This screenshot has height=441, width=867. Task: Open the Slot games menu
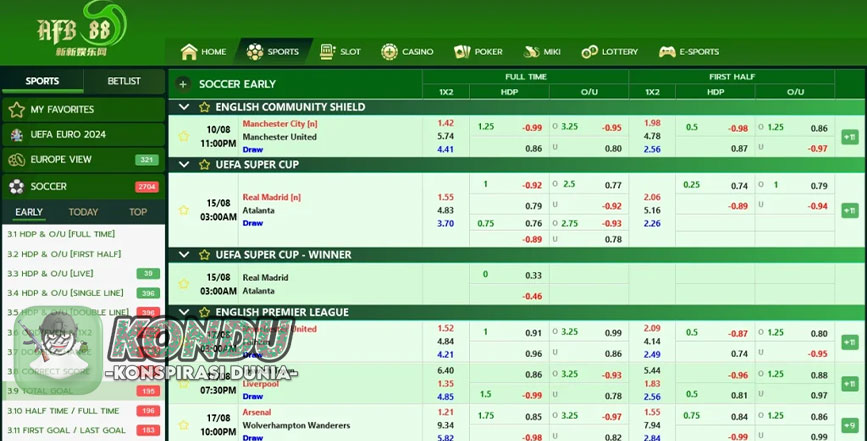(340, 51)
